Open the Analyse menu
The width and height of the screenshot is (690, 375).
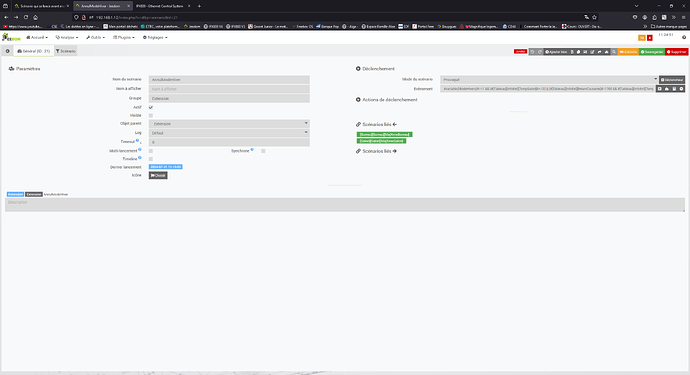[67, 37]
